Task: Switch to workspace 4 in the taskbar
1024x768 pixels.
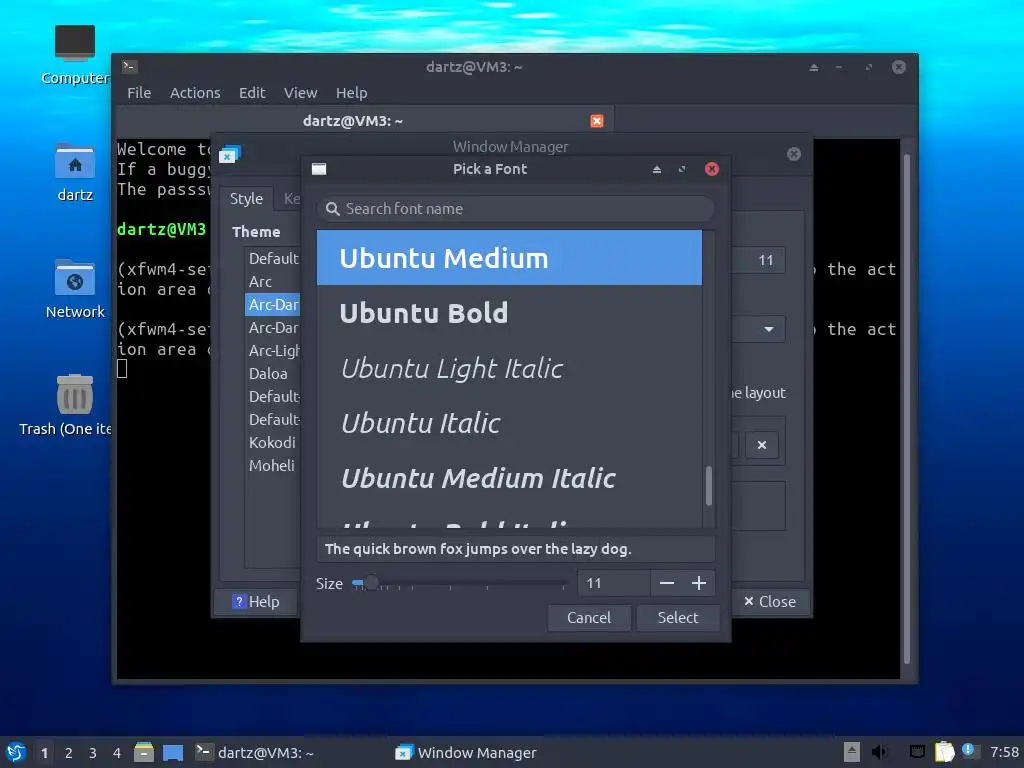Action: [117, 753]
